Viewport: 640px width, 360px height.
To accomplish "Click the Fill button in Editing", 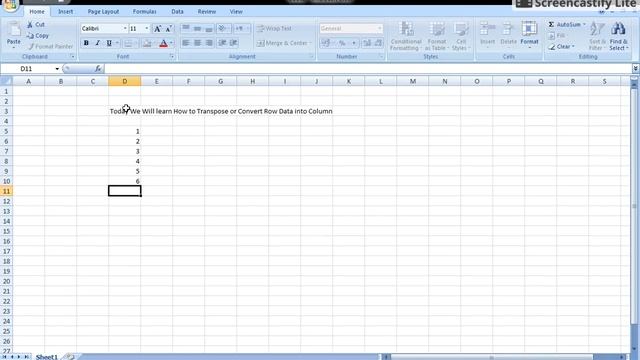I will [x=557, y=36].
